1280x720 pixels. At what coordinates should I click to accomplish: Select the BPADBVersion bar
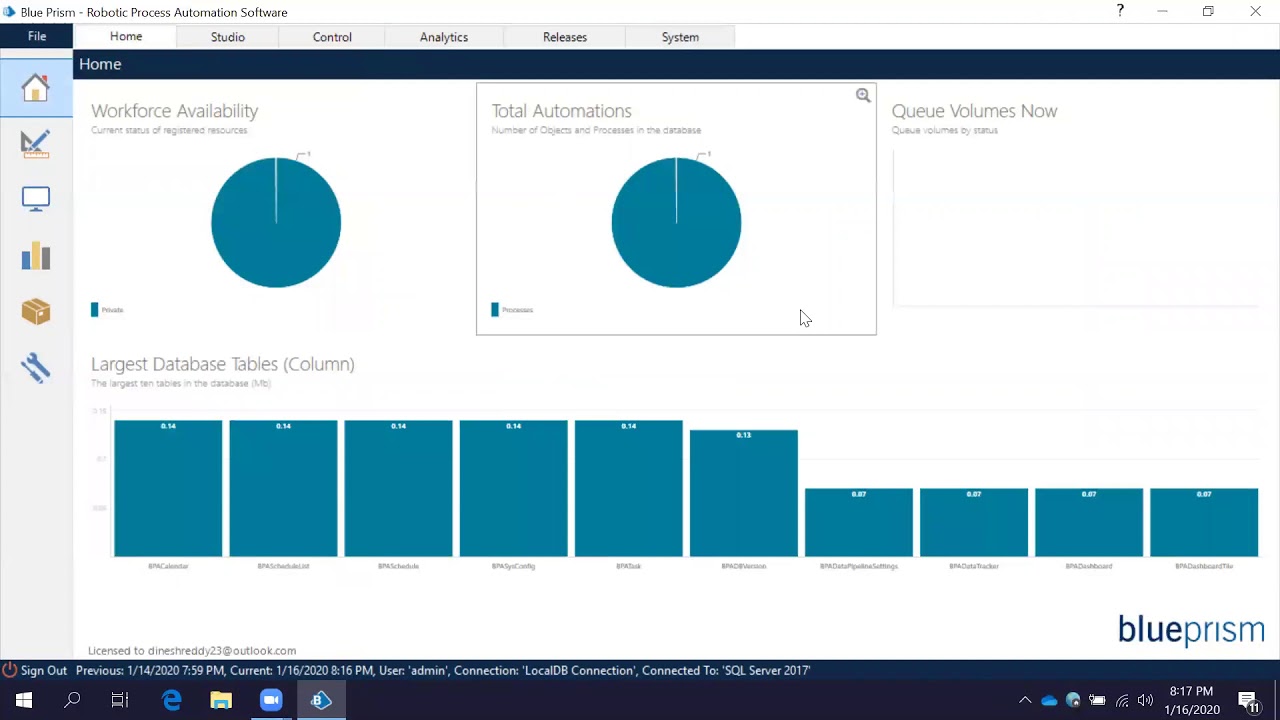743,493
